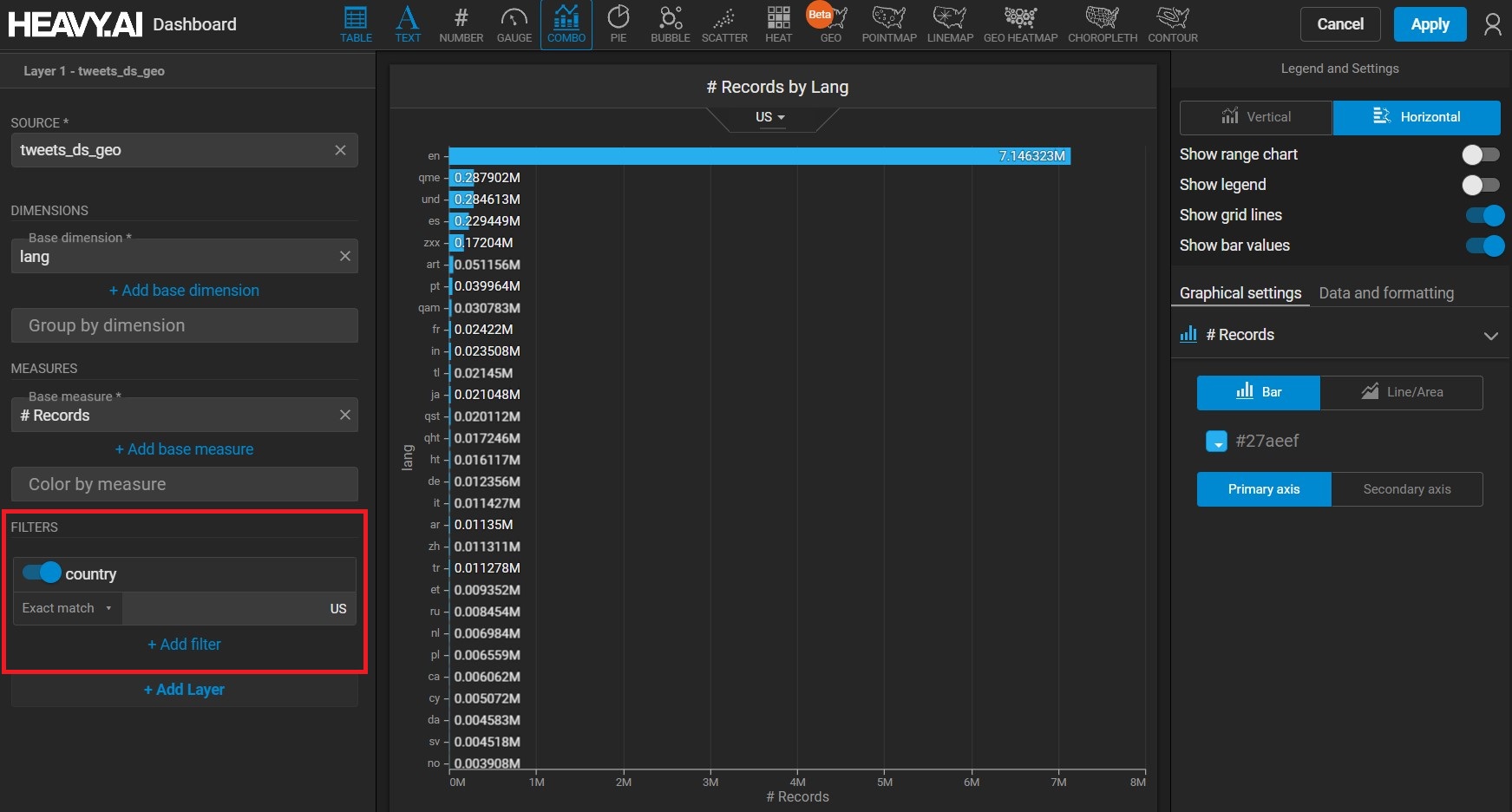Collapse the # Records settings section
Screen dimensions: 1512x812
[1490, 336]
